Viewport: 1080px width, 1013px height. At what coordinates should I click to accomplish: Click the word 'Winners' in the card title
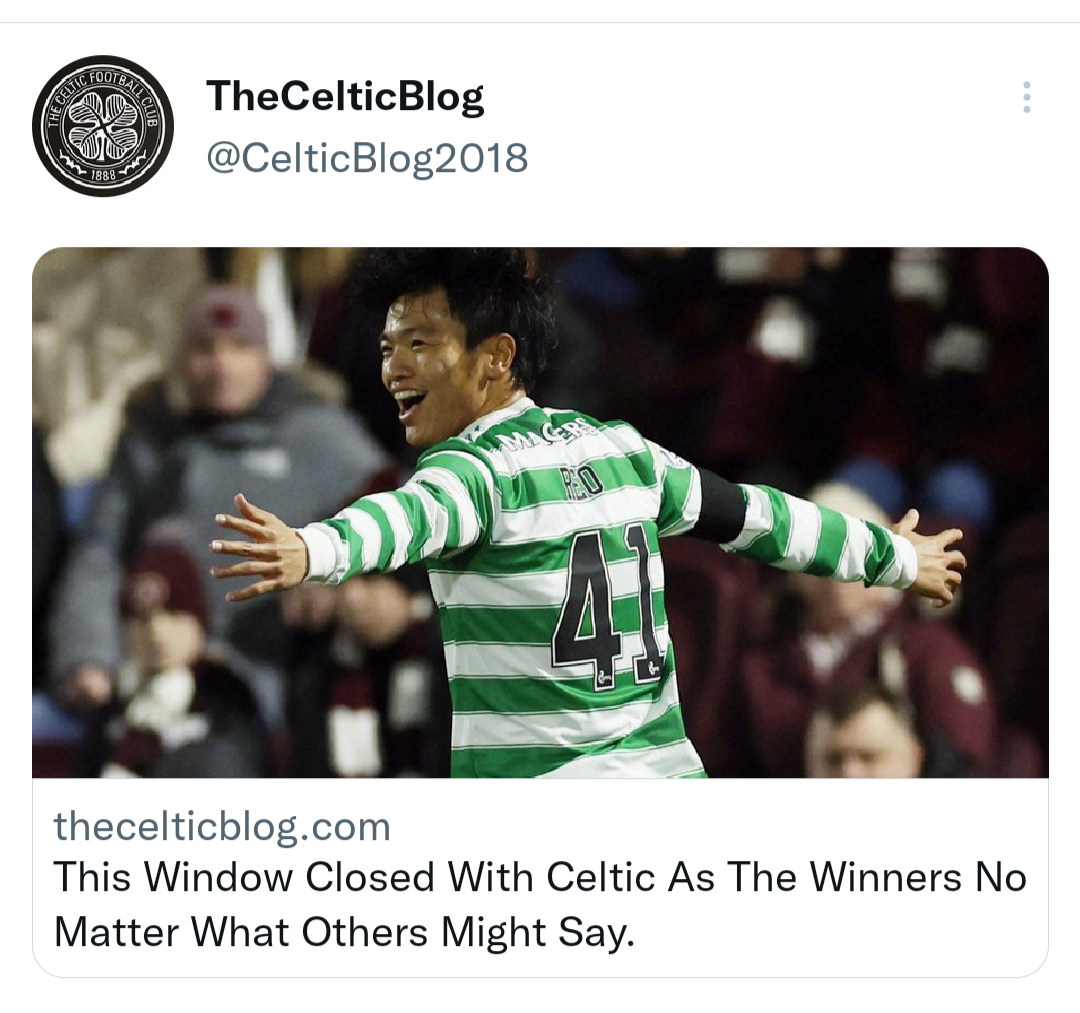tap(885, 877)
